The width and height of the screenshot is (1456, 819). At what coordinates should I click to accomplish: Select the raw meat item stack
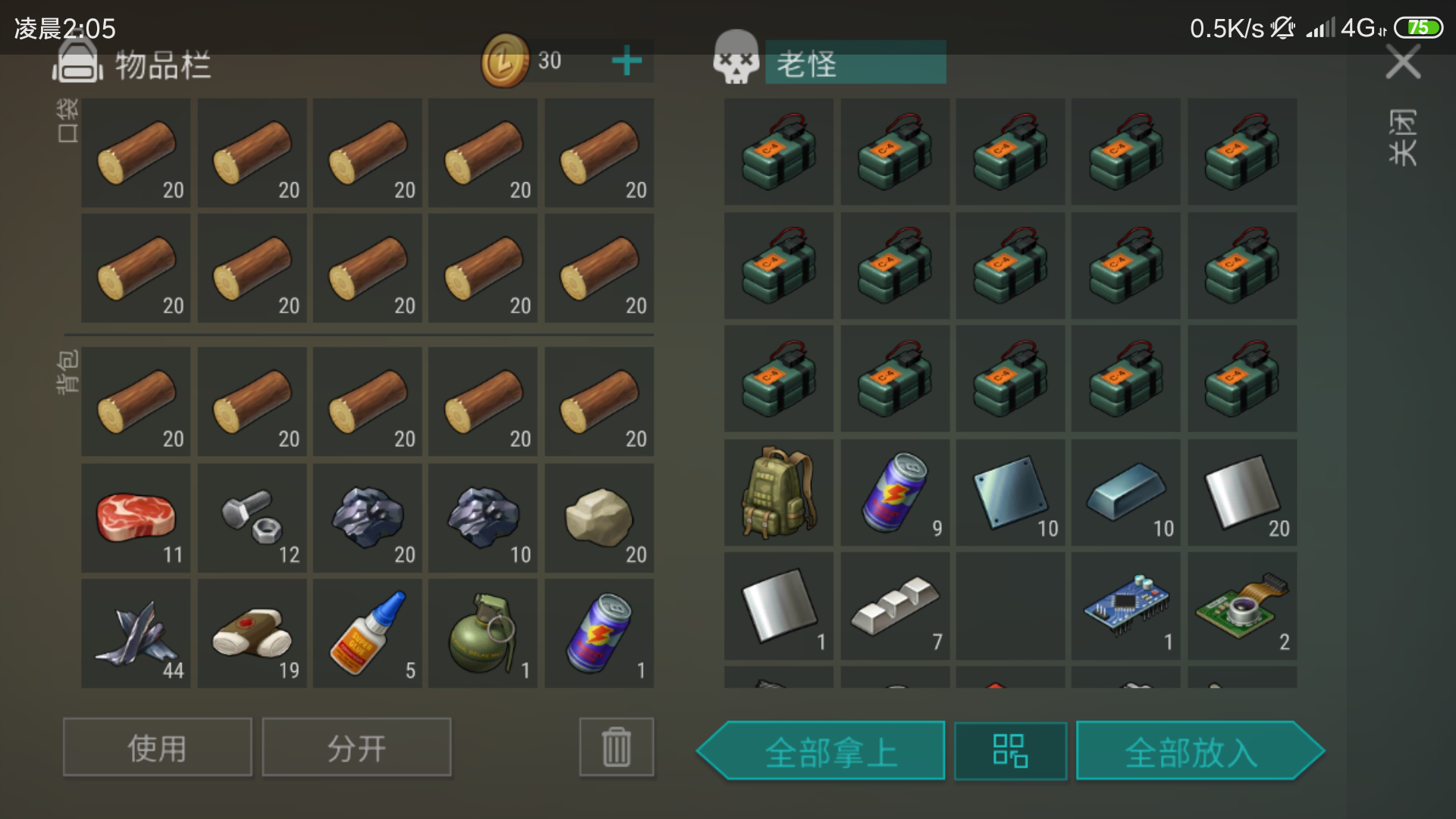click(x=136, y=518)
